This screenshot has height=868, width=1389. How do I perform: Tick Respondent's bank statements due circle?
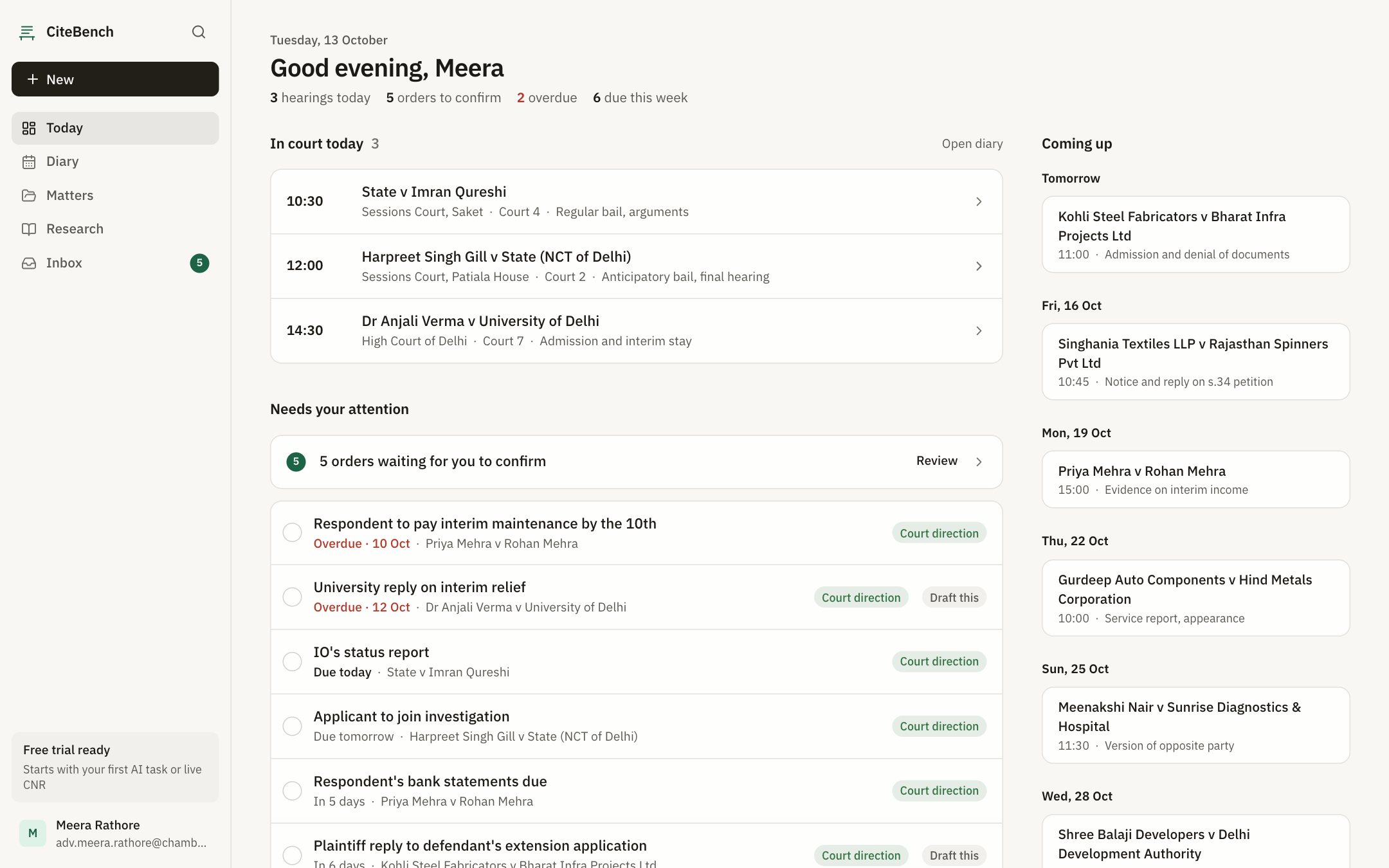click(293, 791)
